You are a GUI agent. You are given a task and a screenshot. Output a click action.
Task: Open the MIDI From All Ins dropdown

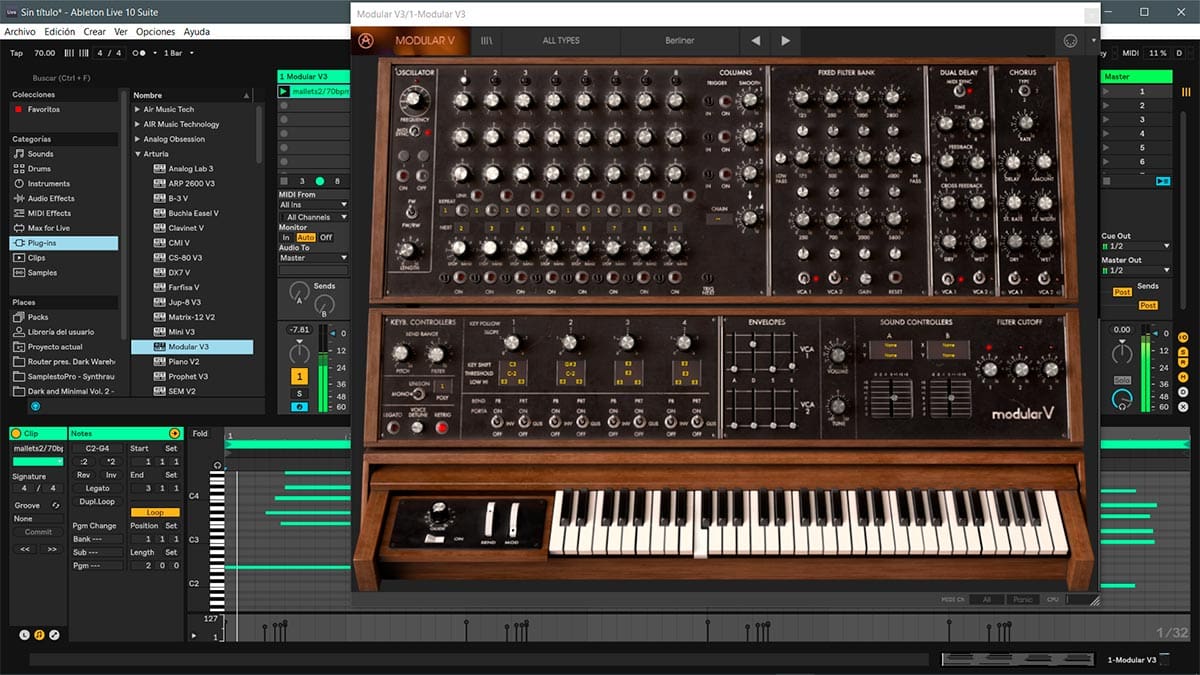click(313, 205)
